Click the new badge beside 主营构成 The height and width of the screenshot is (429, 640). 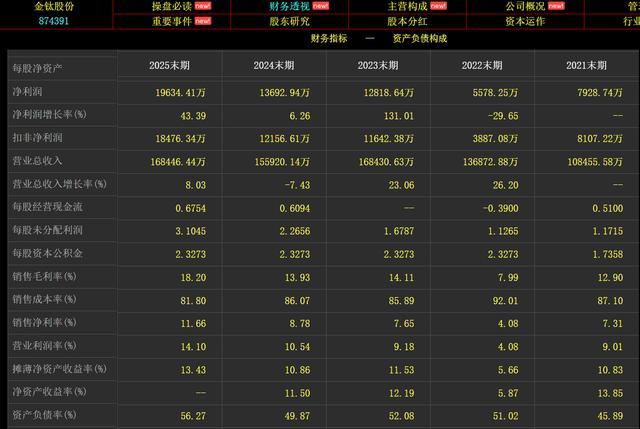439,6
